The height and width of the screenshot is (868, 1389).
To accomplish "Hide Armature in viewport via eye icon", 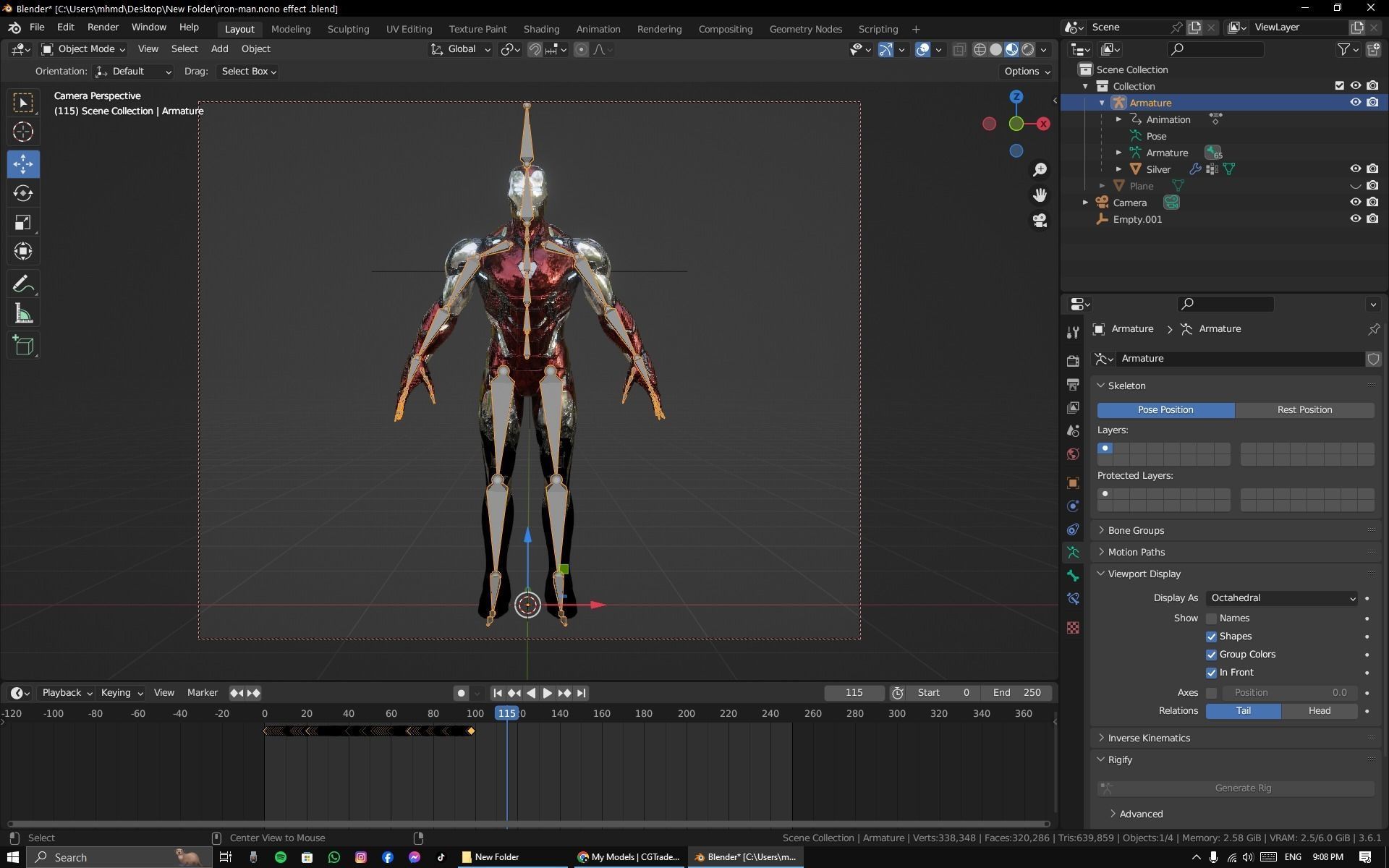I will pyautogui.click(x=1355, y=103).
